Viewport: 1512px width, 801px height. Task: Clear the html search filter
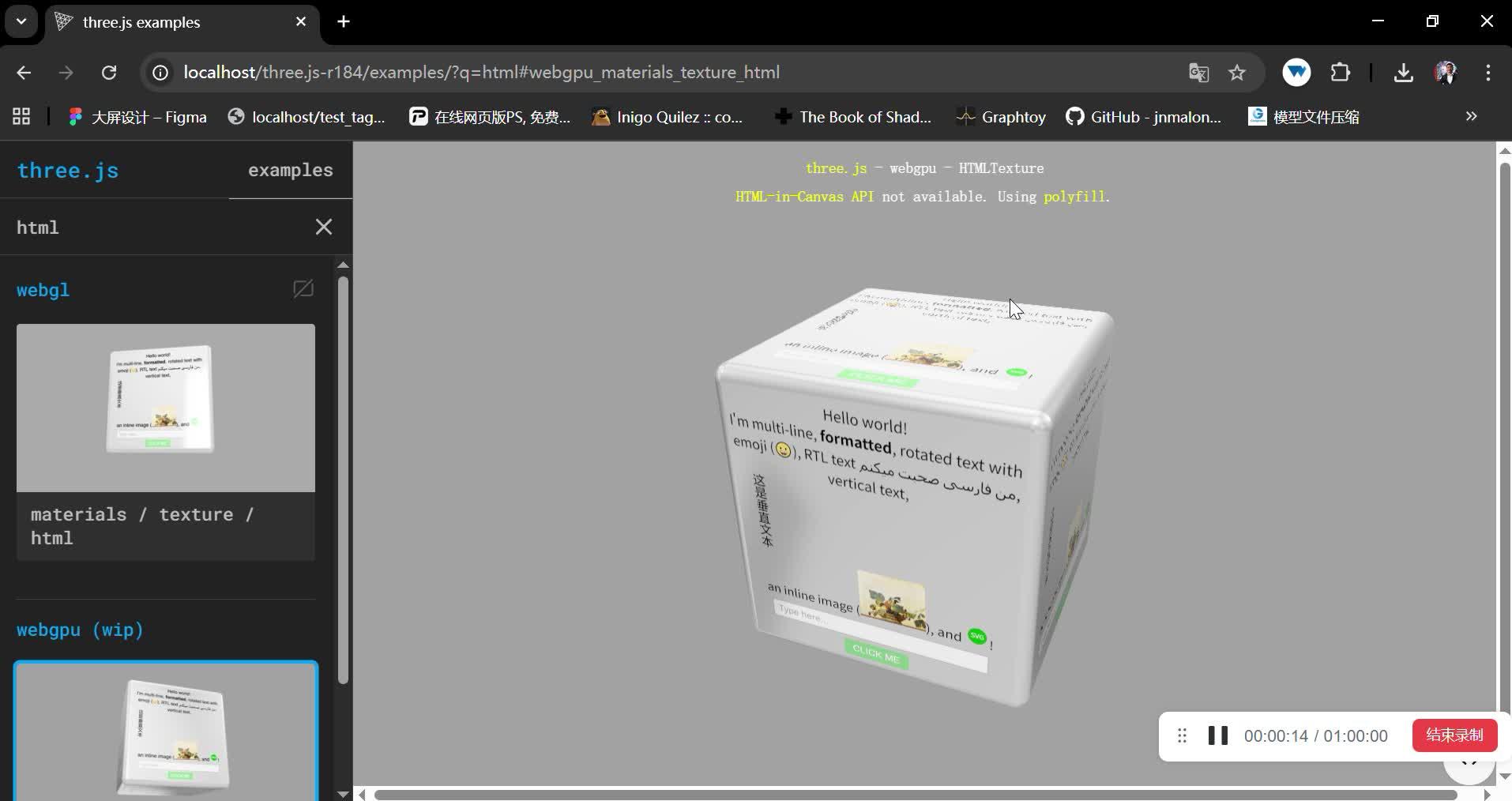pos(324,227)
